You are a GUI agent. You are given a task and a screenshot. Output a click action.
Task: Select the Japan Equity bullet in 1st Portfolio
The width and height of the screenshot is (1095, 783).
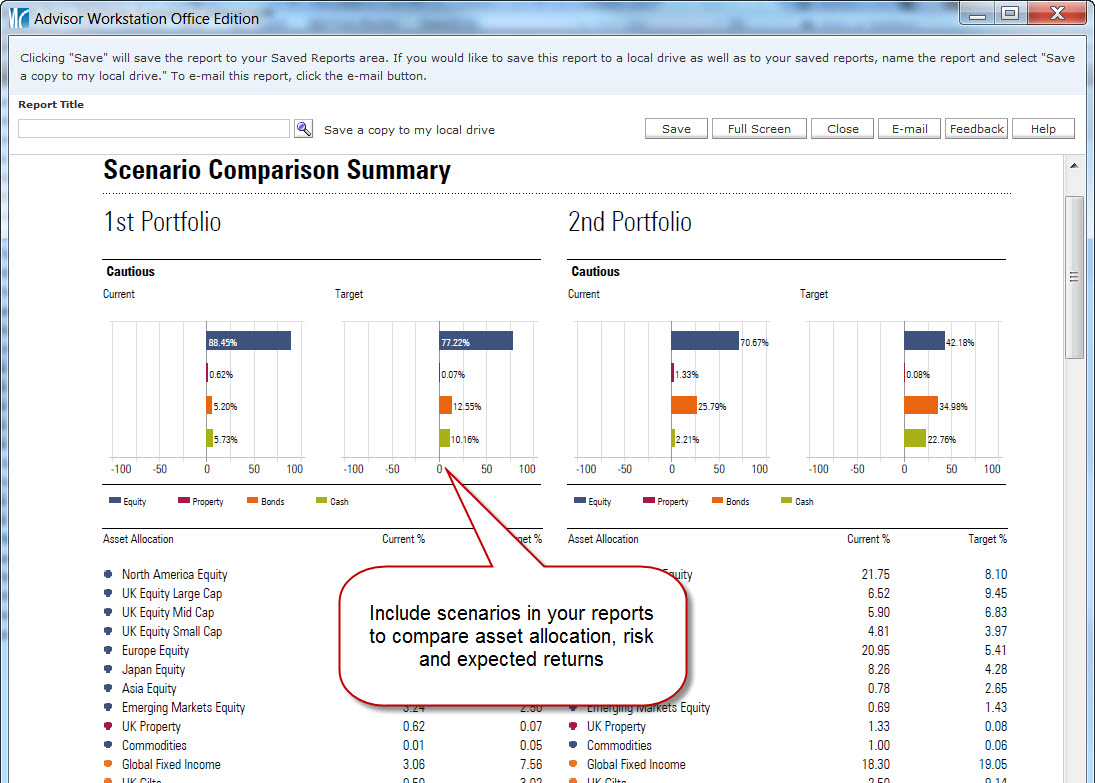pos(108,670)
